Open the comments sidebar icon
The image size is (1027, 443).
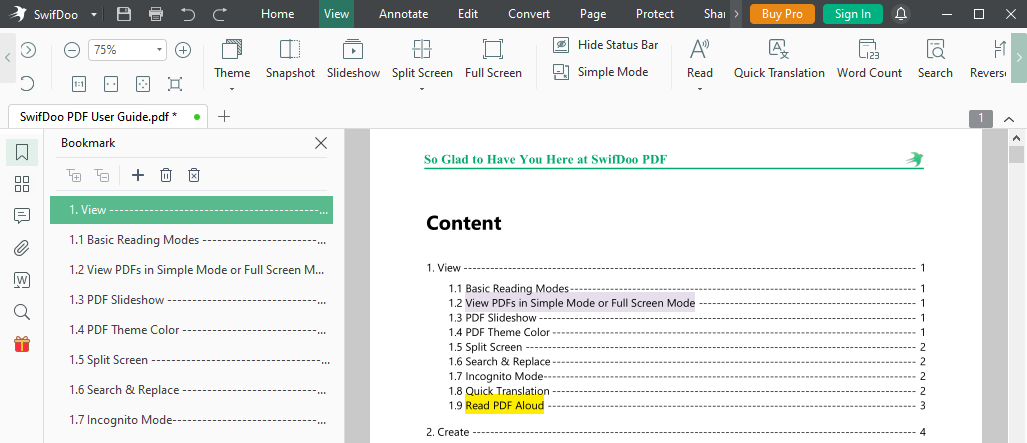[x=22, y=216]
